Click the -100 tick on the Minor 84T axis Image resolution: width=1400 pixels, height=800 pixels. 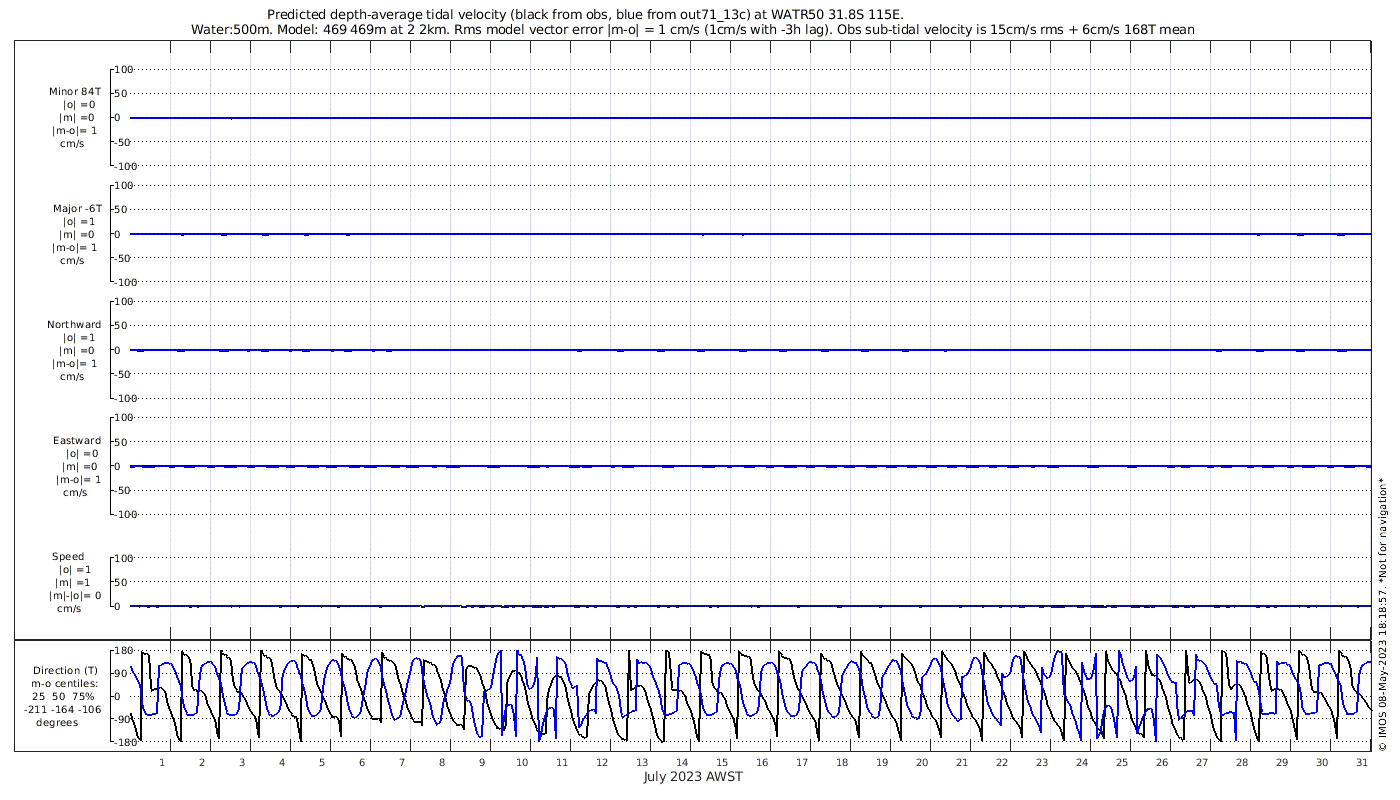pos(123,166)
